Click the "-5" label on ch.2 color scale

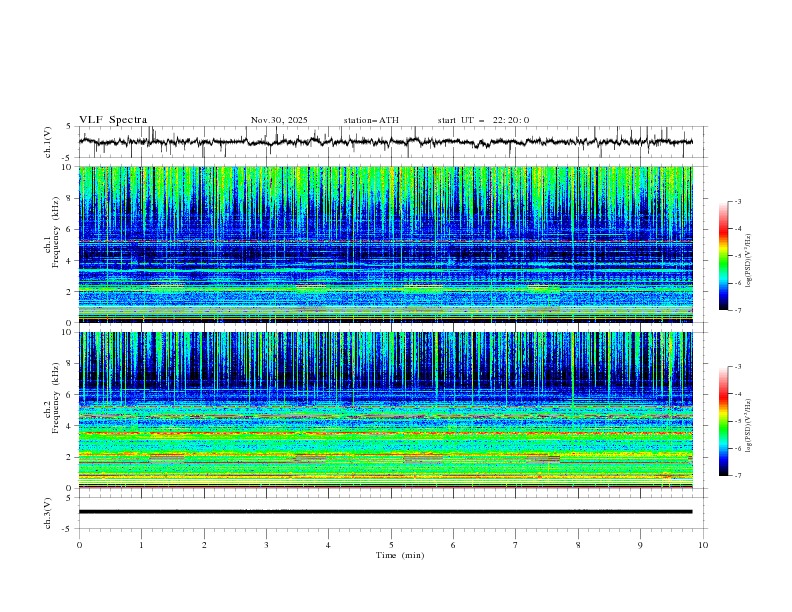737,421
